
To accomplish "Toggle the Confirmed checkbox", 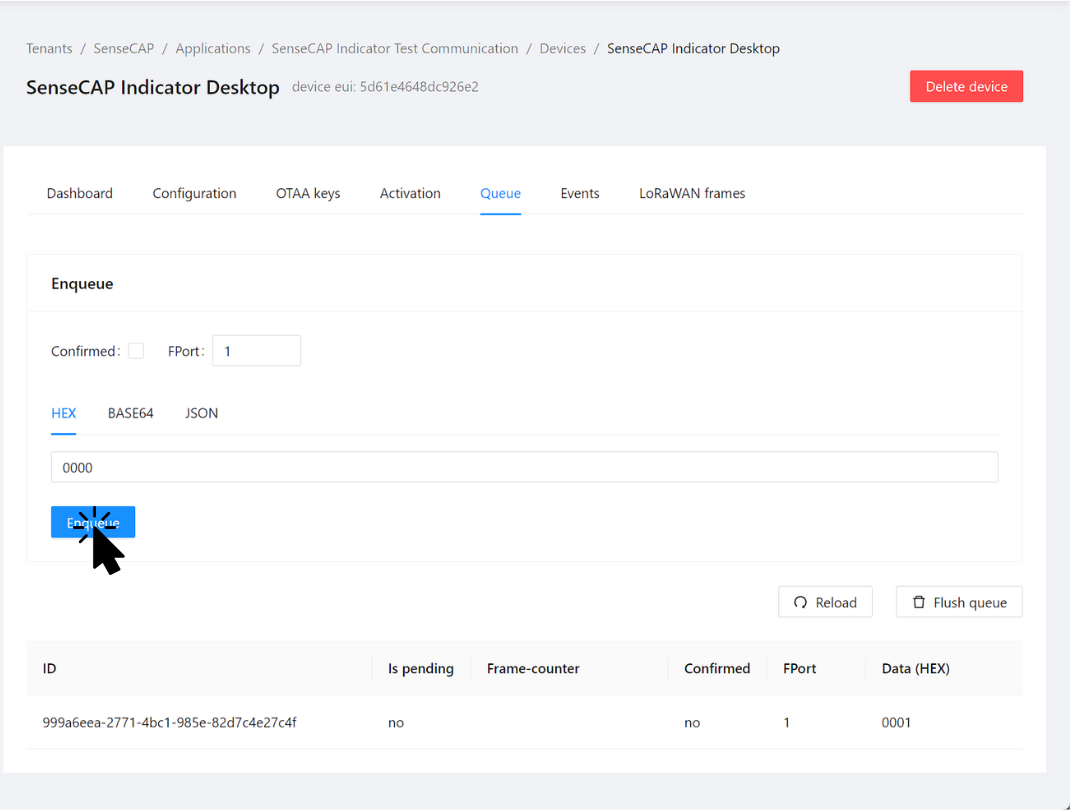I will click(x=136, y=351).
